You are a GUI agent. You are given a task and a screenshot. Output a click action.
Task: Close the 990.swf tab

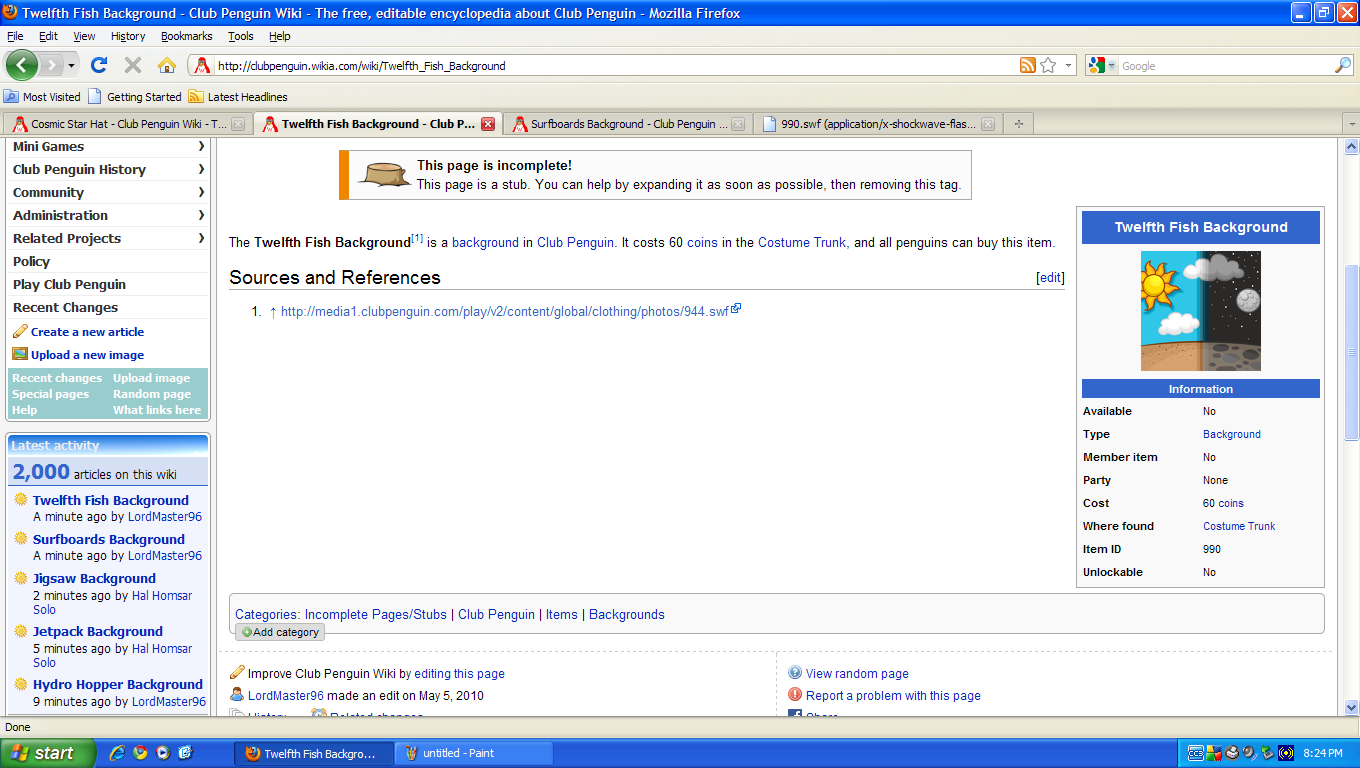[988, 124]
